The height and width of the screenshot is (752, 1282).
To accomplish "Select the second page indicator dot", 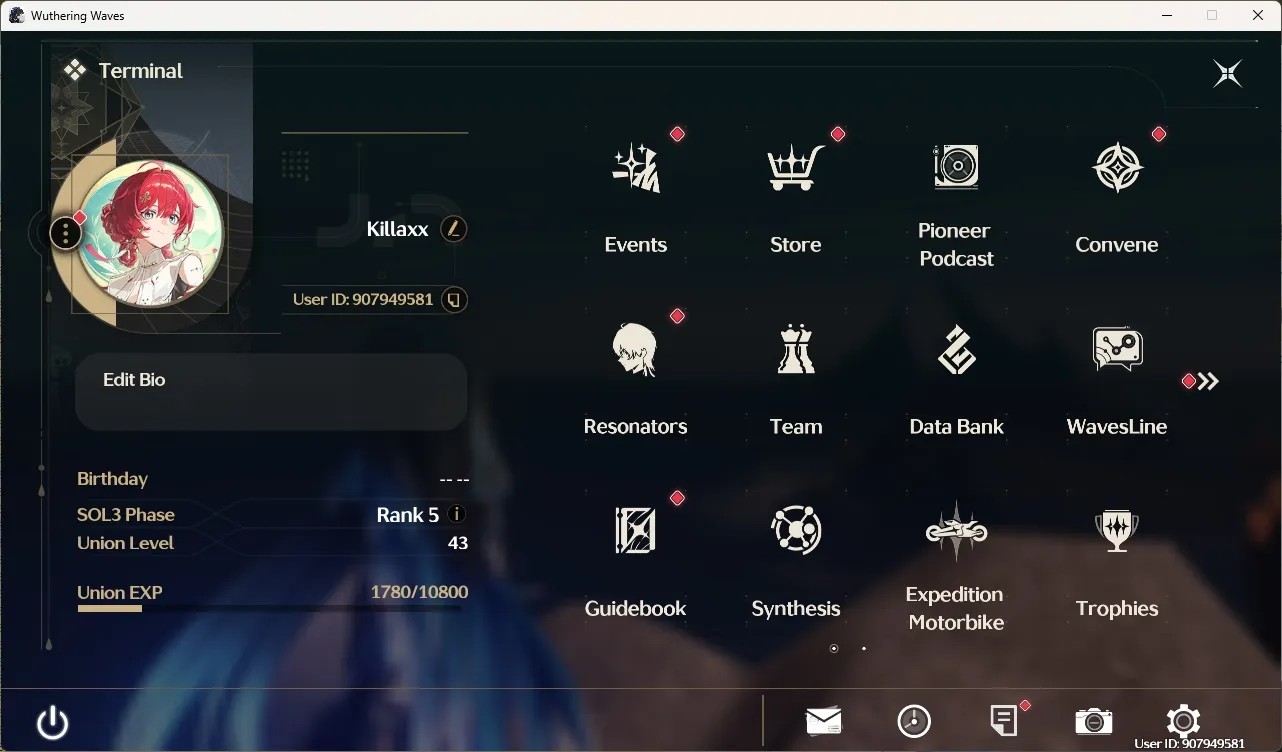I will [864, 649].
